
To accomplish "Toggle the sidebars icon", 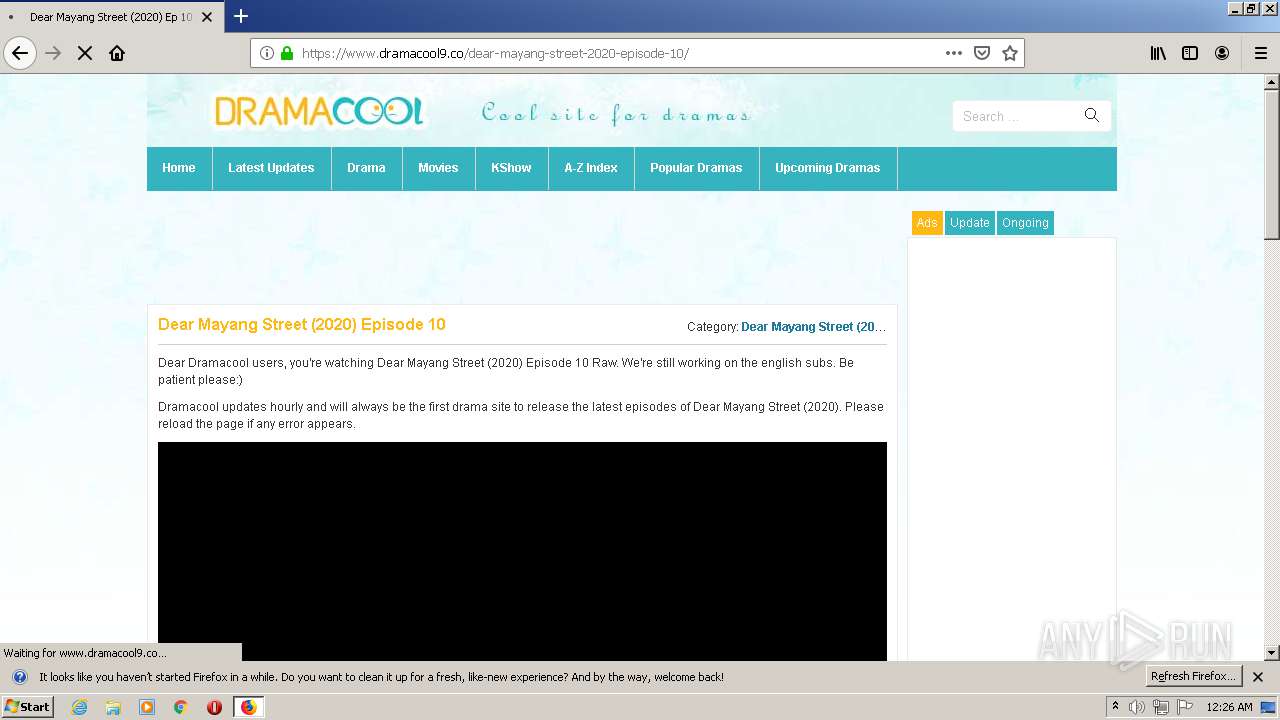I will 1190,53.
